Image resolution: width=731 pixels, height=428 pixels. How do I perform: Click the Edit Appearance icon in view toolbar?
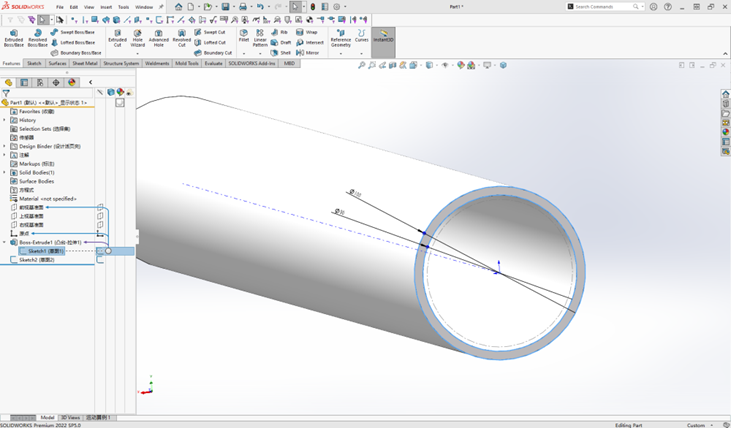click(461, 65)
